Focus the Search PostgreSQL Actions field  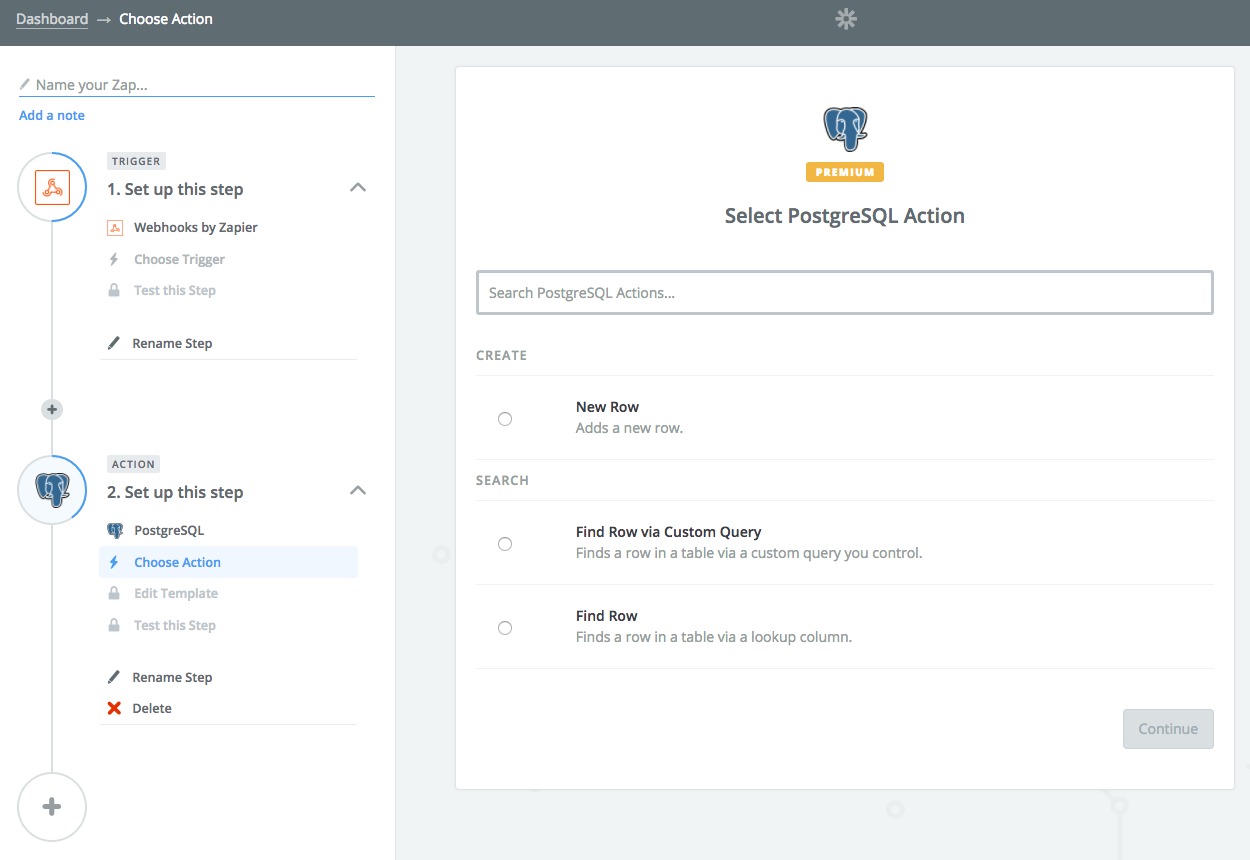click(x=845, y=293)
